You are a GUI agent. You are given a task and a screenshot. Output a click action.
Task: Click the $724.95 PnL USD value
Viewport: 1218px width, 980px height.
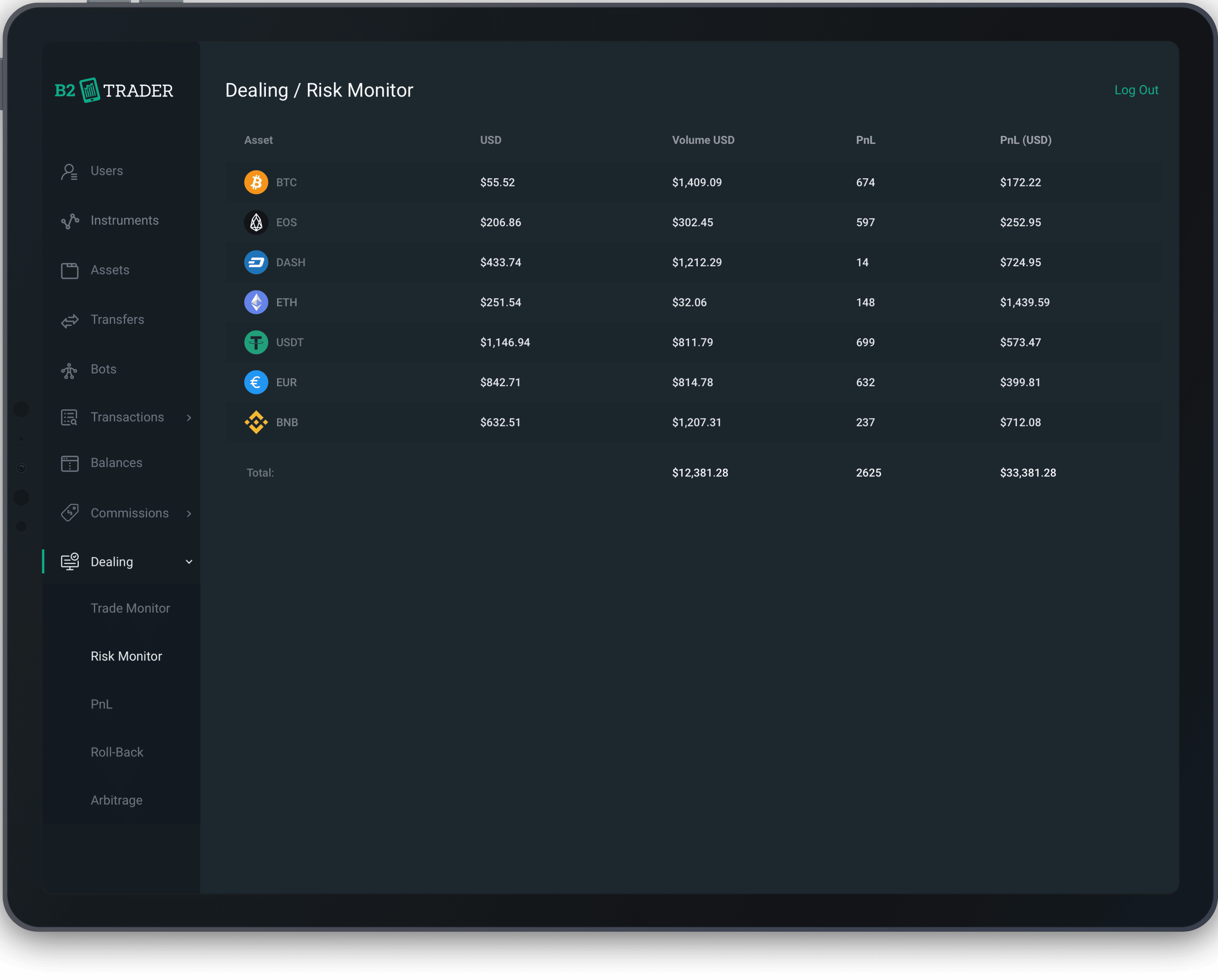(x=1020, y=263)
